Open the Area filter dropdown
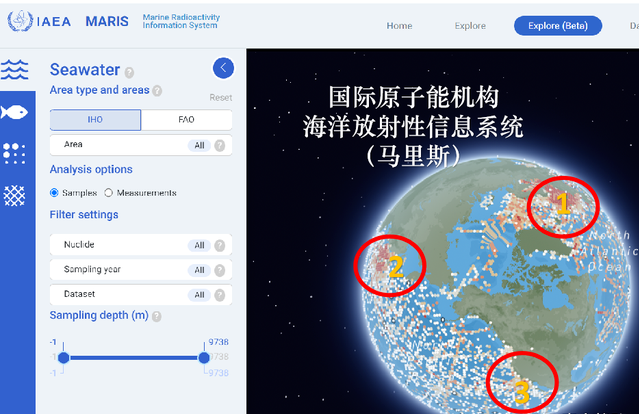The image size is (639, 414). 141,145
